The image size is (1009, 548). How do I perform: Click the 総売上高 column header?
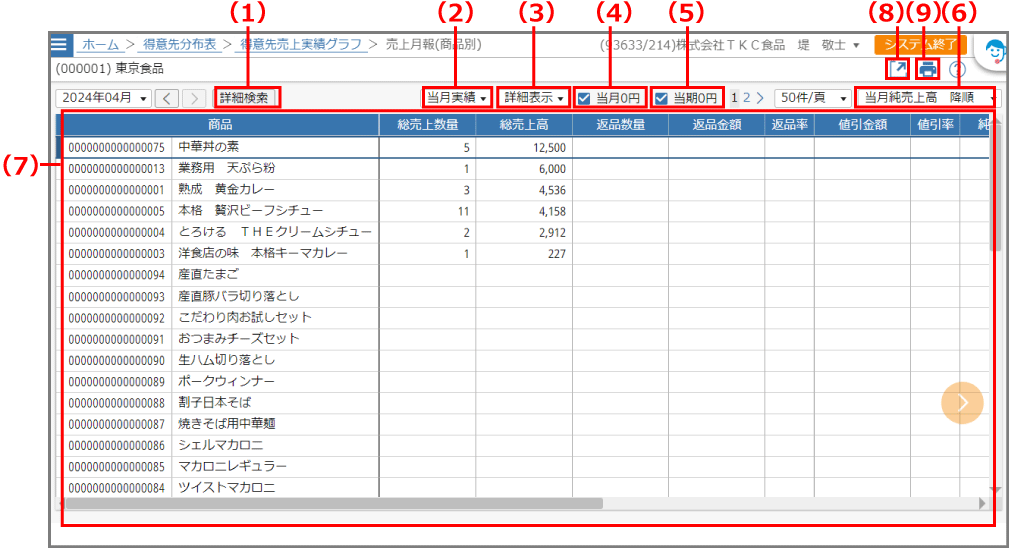524,125
